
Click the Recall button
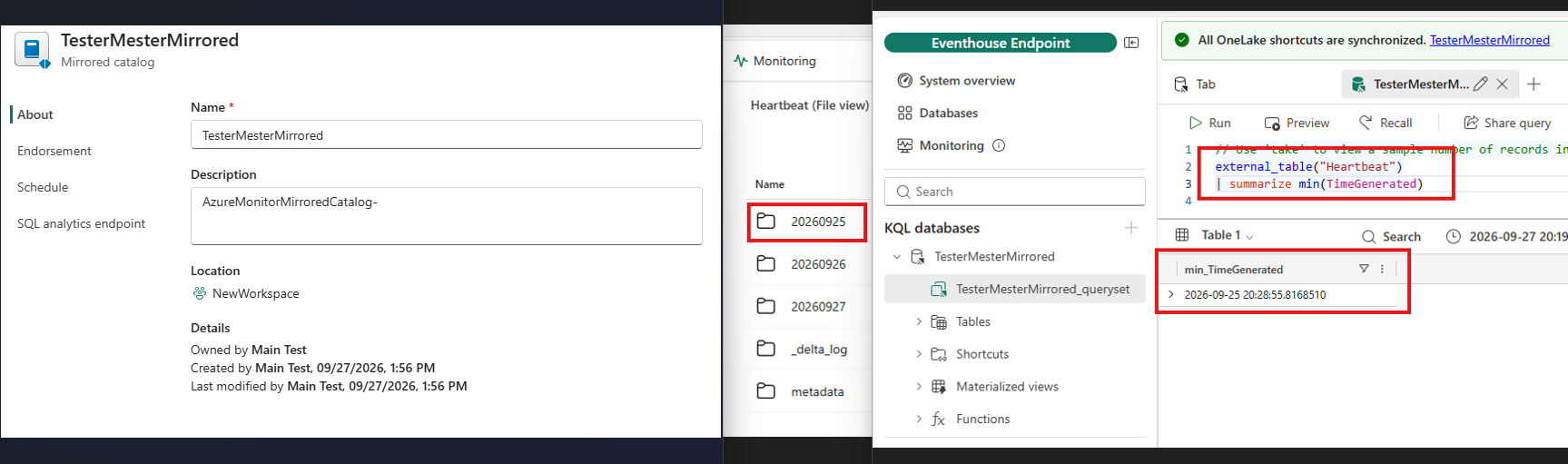point(1386,123)
